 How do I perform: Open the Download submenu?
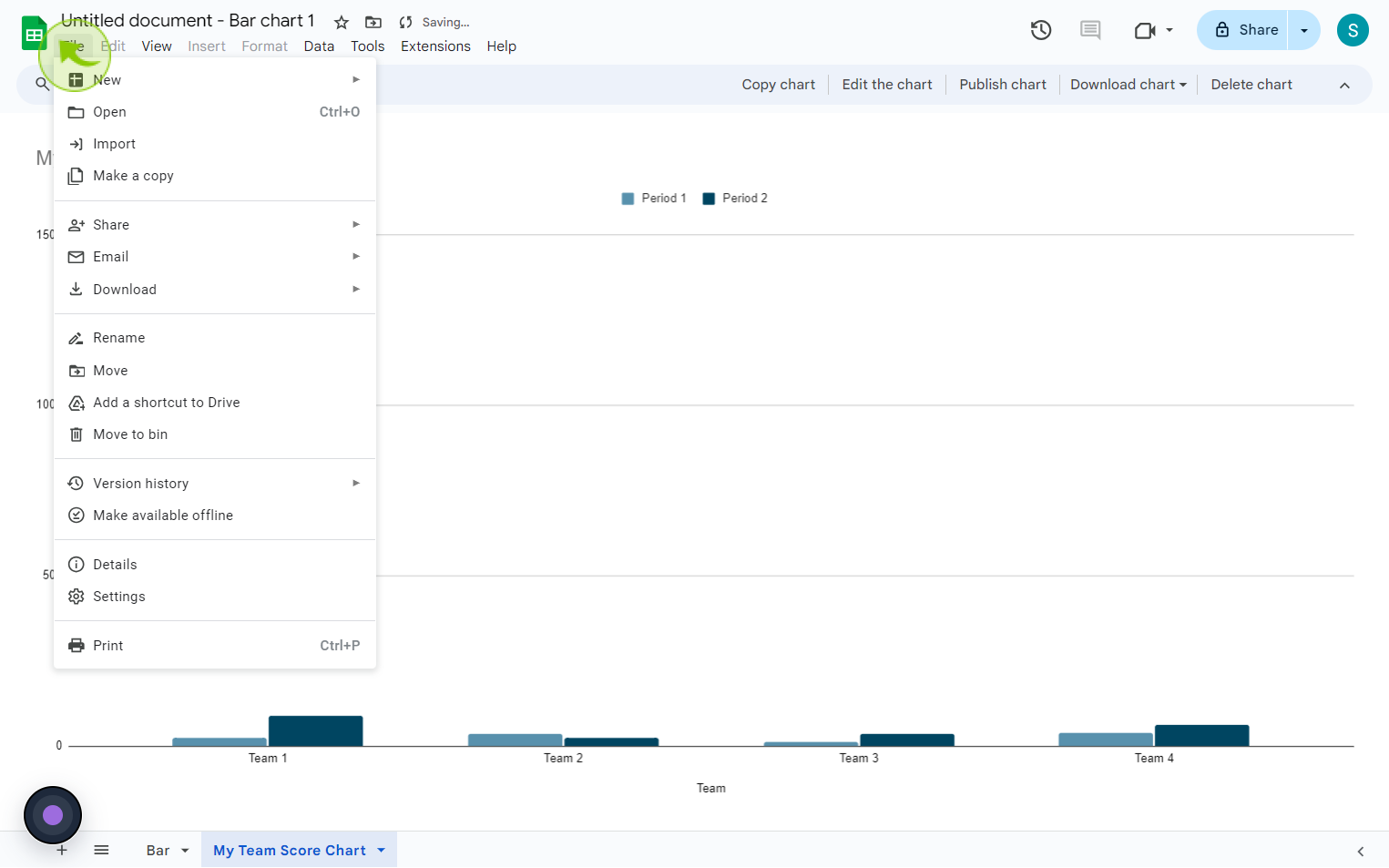[x=215, y=290]
